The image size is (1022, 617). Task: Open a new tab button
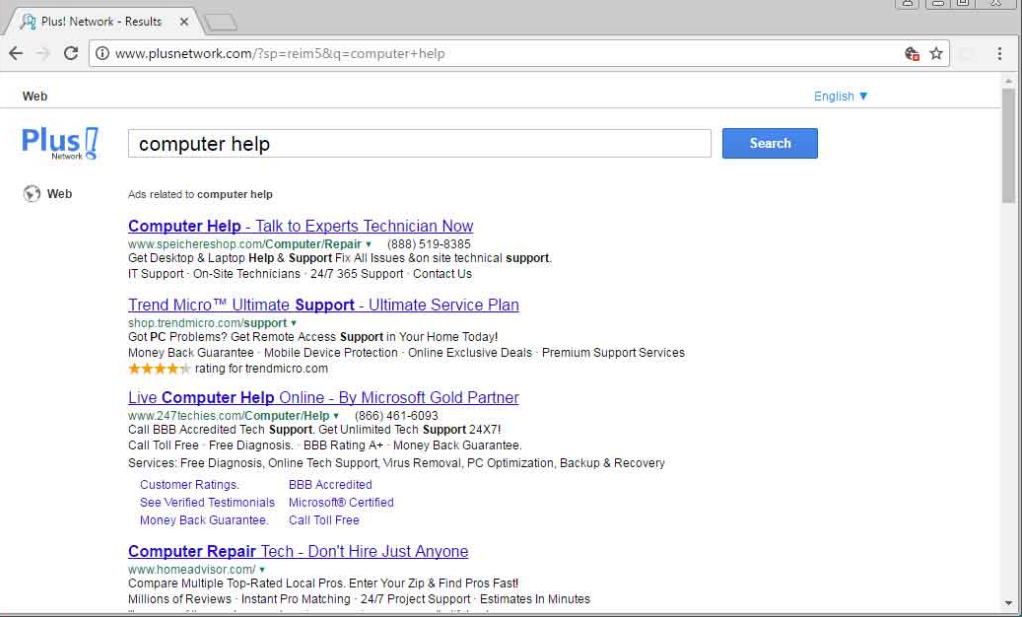tap(220, 21)
